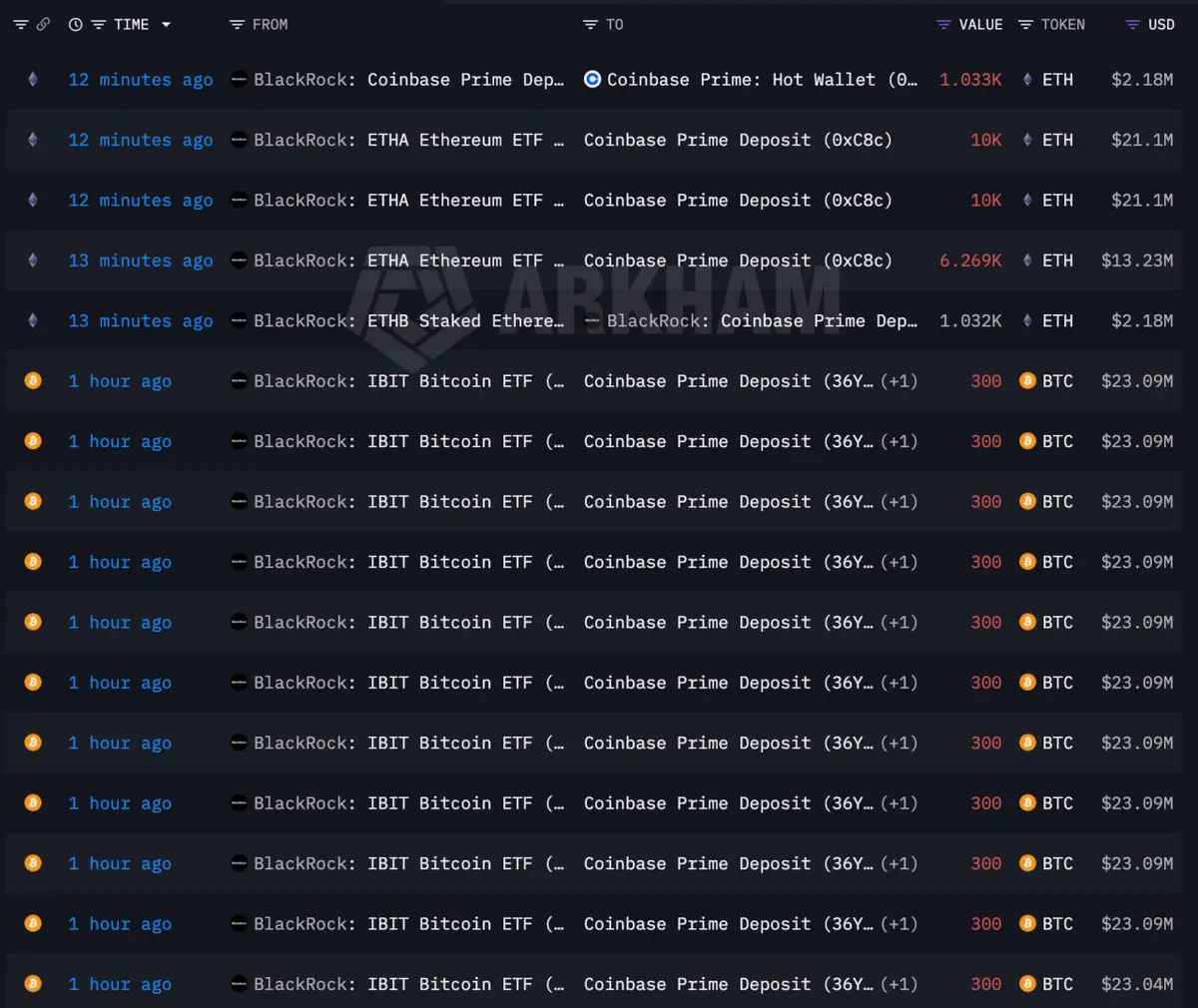This screenshot has width=1198, height=1008.
Task: Click the TOKEN column header label
Action: tap(1062, 25)
